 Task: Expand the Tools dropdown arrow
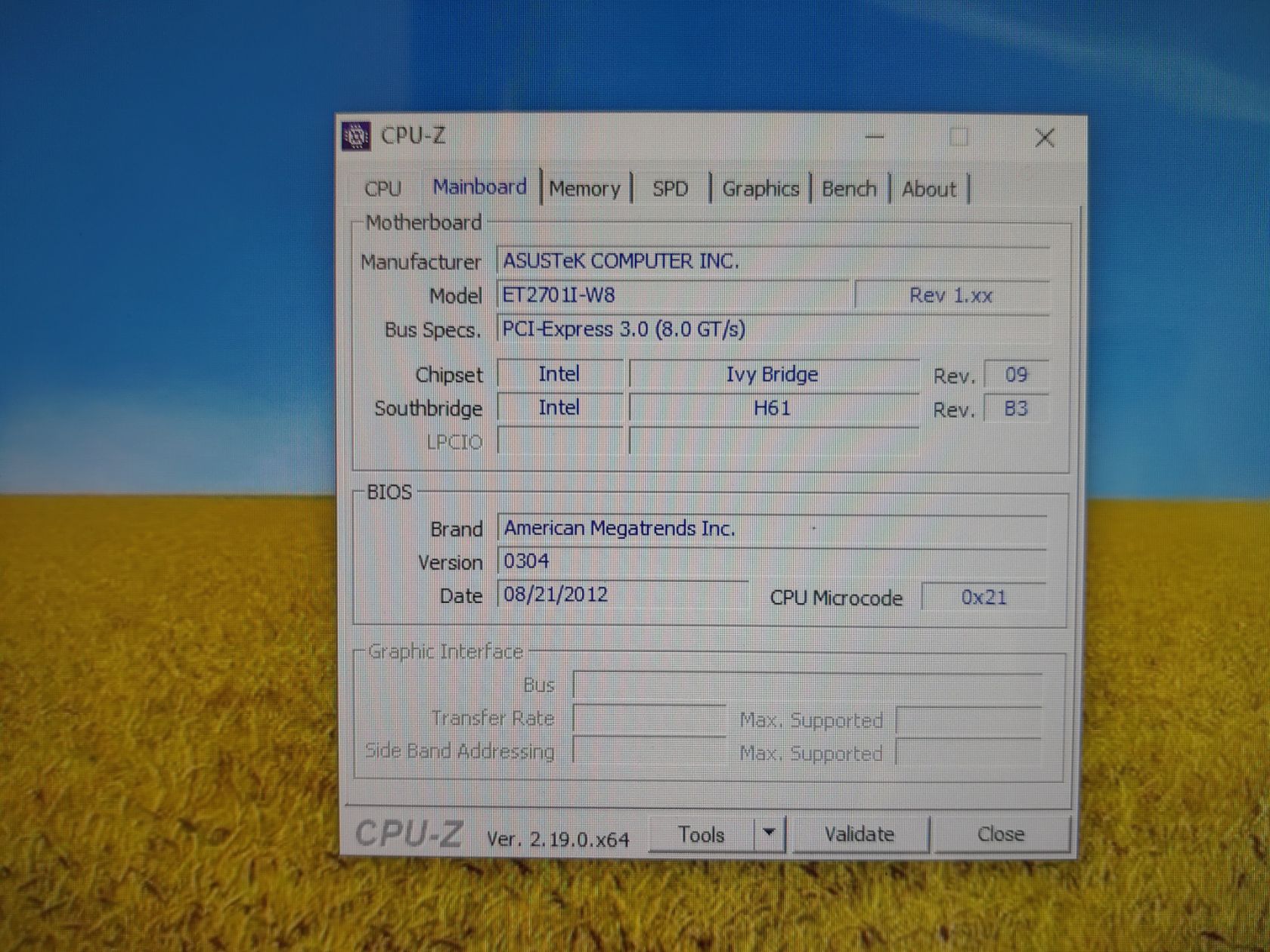(770, 833)
